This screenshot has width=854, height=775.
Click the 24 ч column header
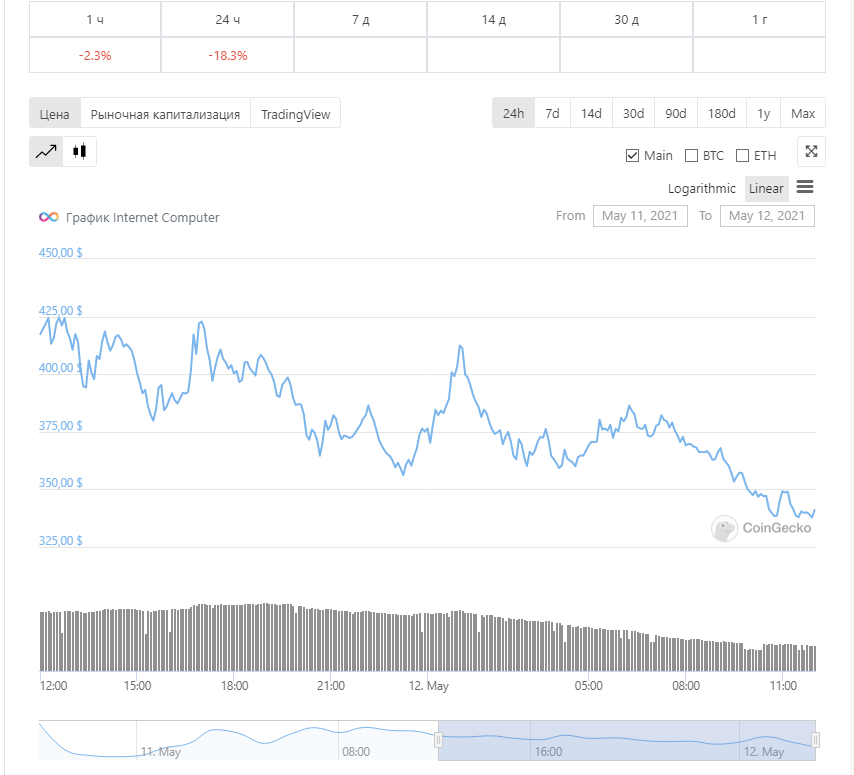click(x=228, y=20)
